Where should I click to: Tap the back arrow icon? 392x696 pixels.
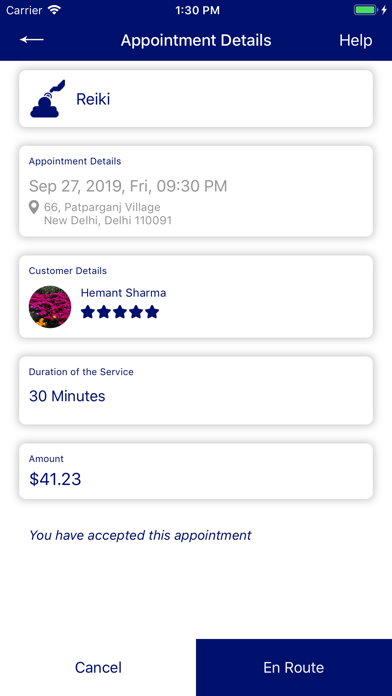click(32, 40)
